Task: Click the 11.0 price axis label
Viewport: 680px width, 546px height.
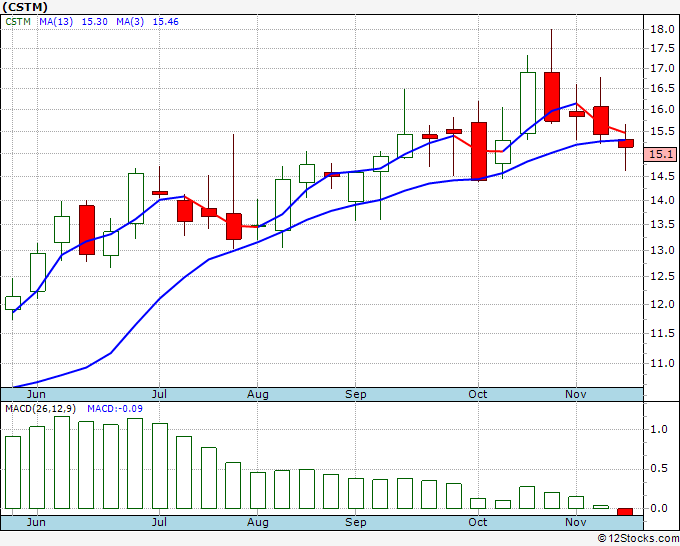Action: [662, 363]
